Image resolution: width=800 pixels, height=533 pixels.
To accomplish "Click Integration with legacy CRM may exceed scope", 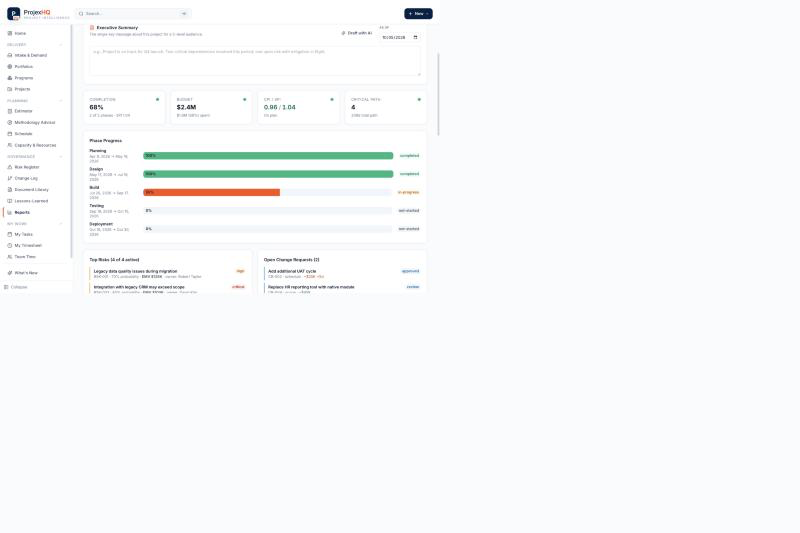I will (139, 287).
